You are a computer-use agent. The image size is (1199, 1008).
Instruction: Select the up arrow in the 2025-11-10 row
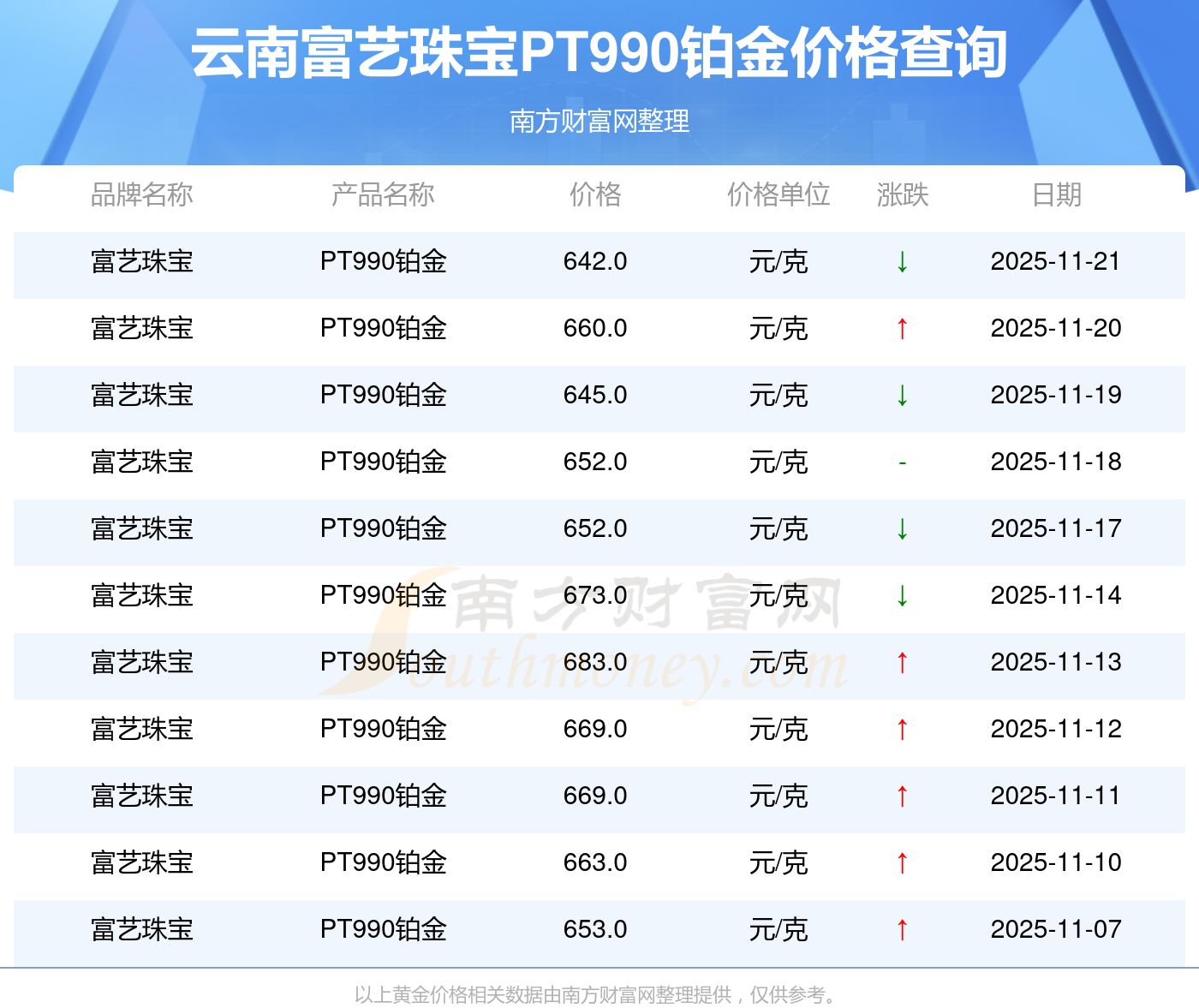902,863
